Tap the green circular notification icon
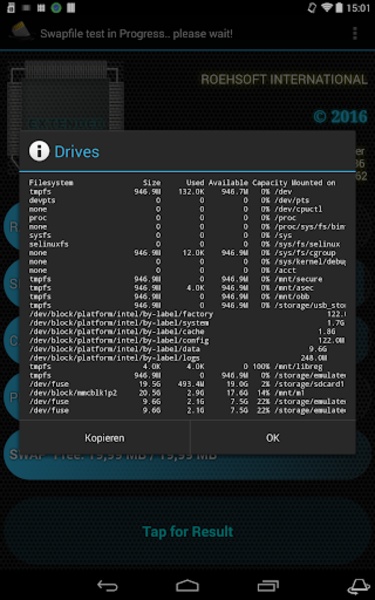The height and width of the screenshot is (600, 375). (56, 8)
